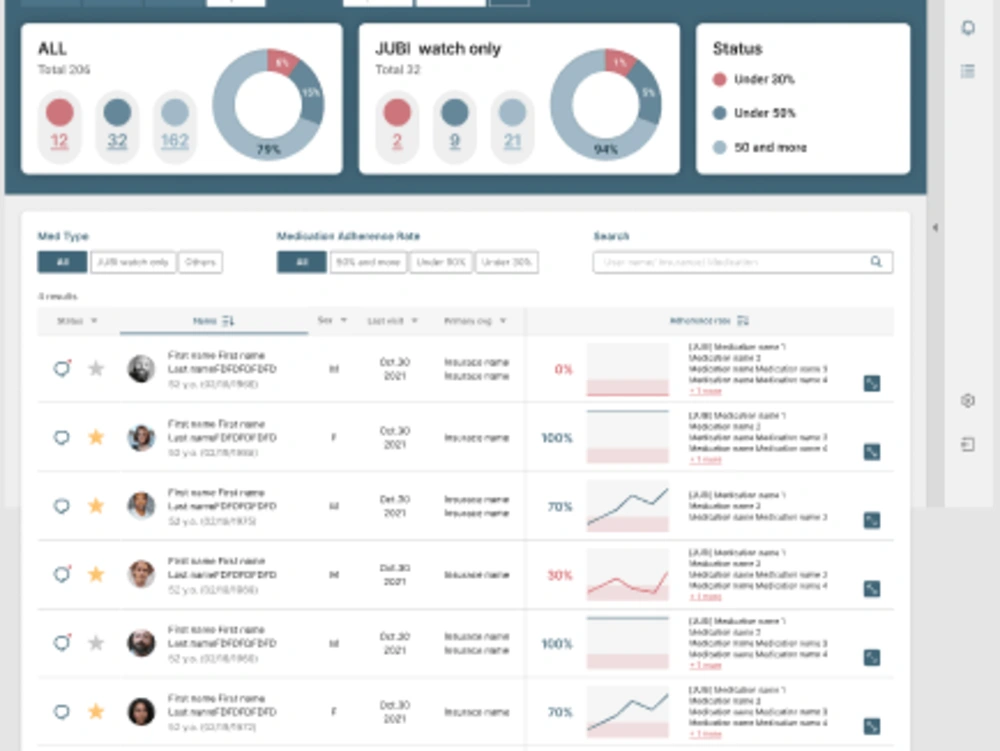This screenshot has height=751, width=1000.
Task: Filter adherence by '50% and more'
Action: 368,262
